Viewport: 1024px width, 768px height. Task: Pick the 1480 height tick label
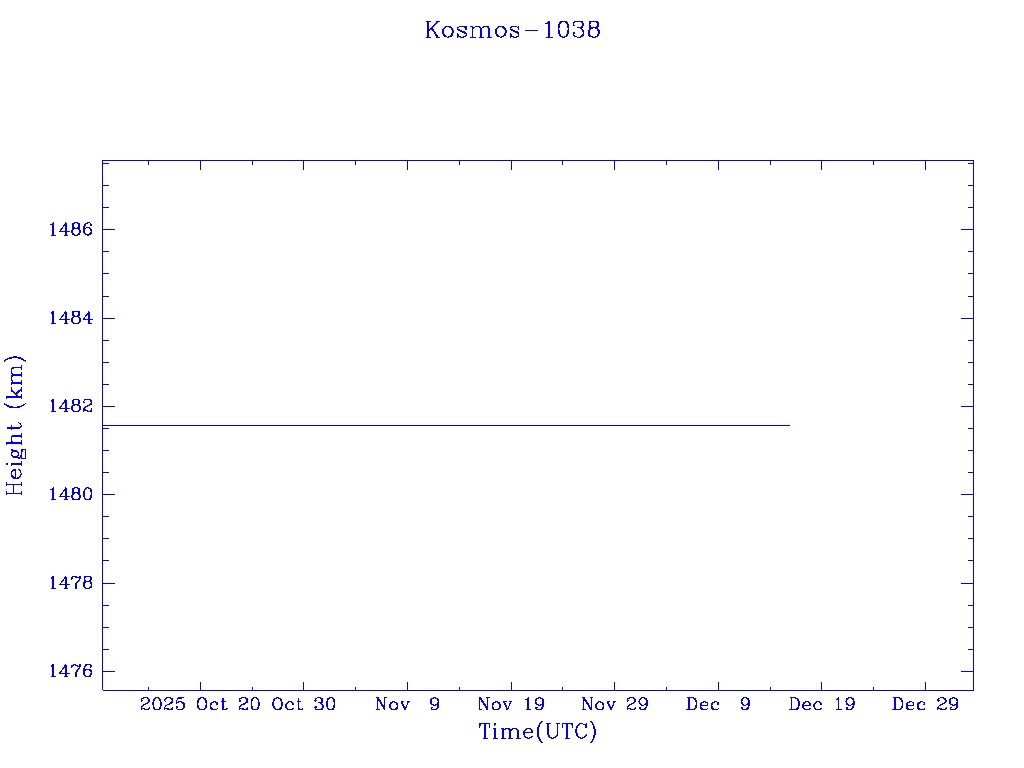point(70,495)
